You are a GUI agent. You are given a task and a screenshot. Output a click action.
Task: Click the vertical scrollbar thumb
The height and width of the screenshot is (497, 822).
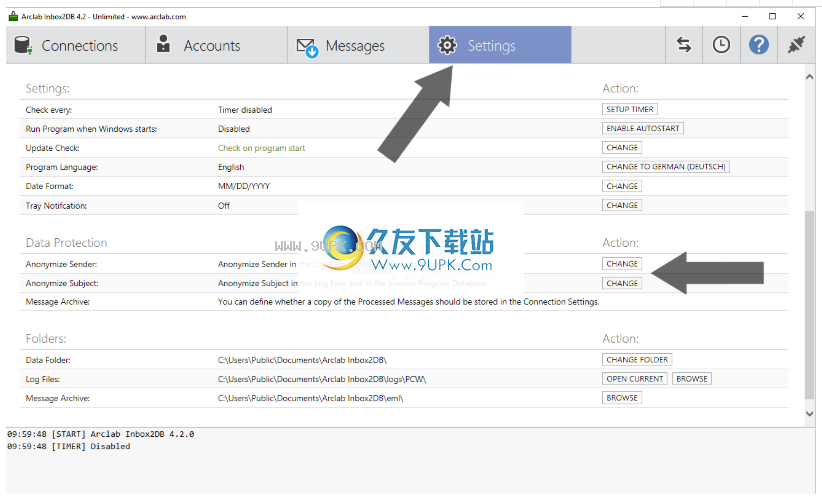809,304
